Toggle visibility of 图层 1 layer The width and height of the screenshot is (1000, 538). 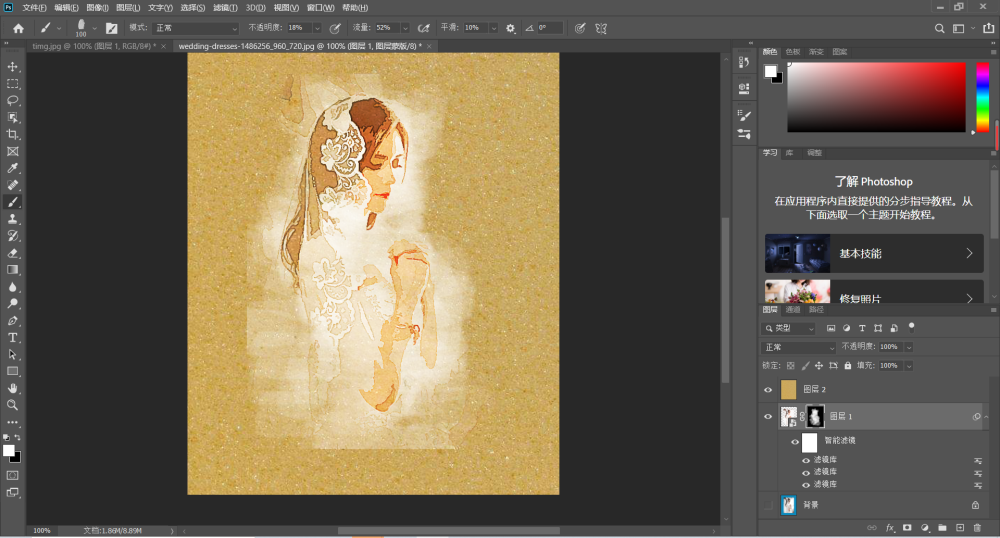(x=768, y=417)
